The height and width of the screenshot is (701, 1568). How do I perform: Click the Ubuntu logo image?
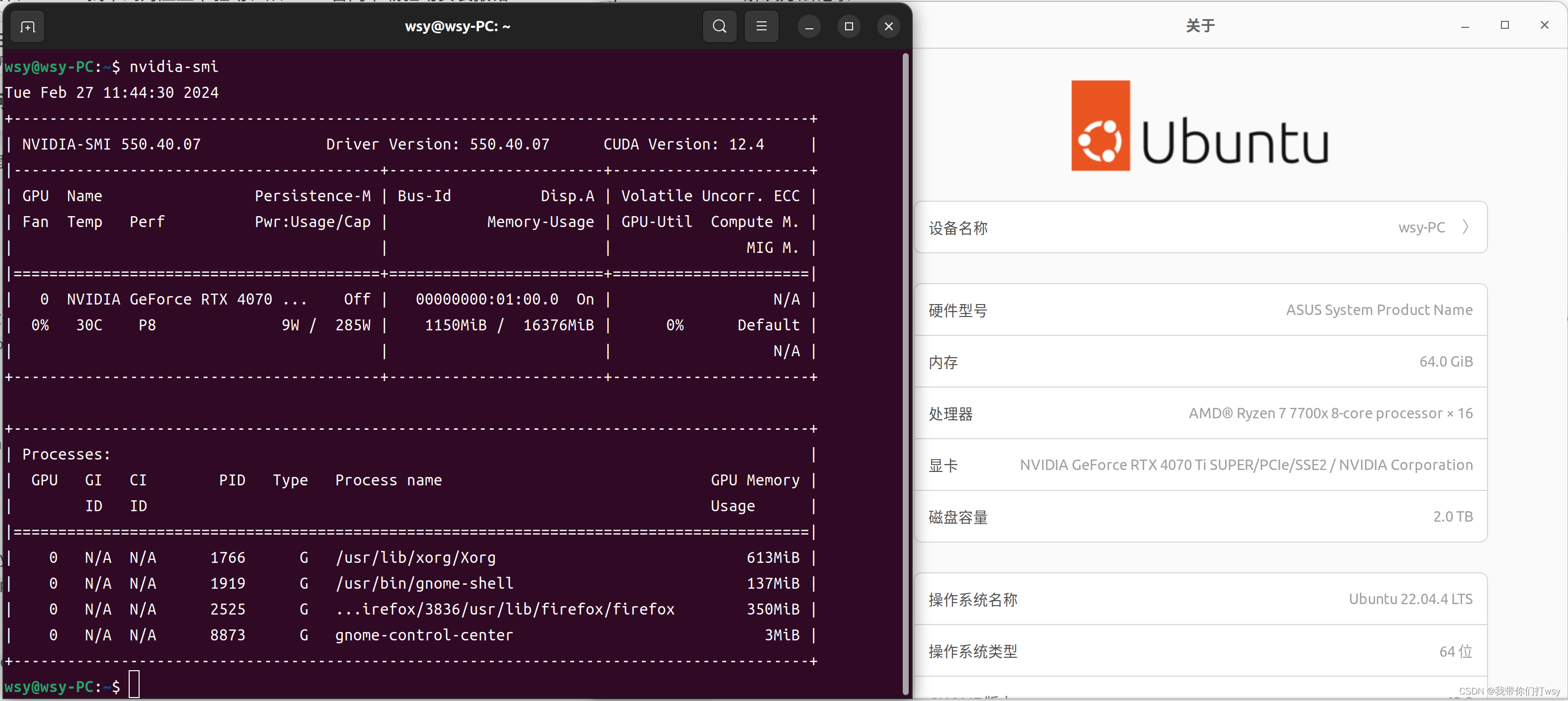(1199, 126)
